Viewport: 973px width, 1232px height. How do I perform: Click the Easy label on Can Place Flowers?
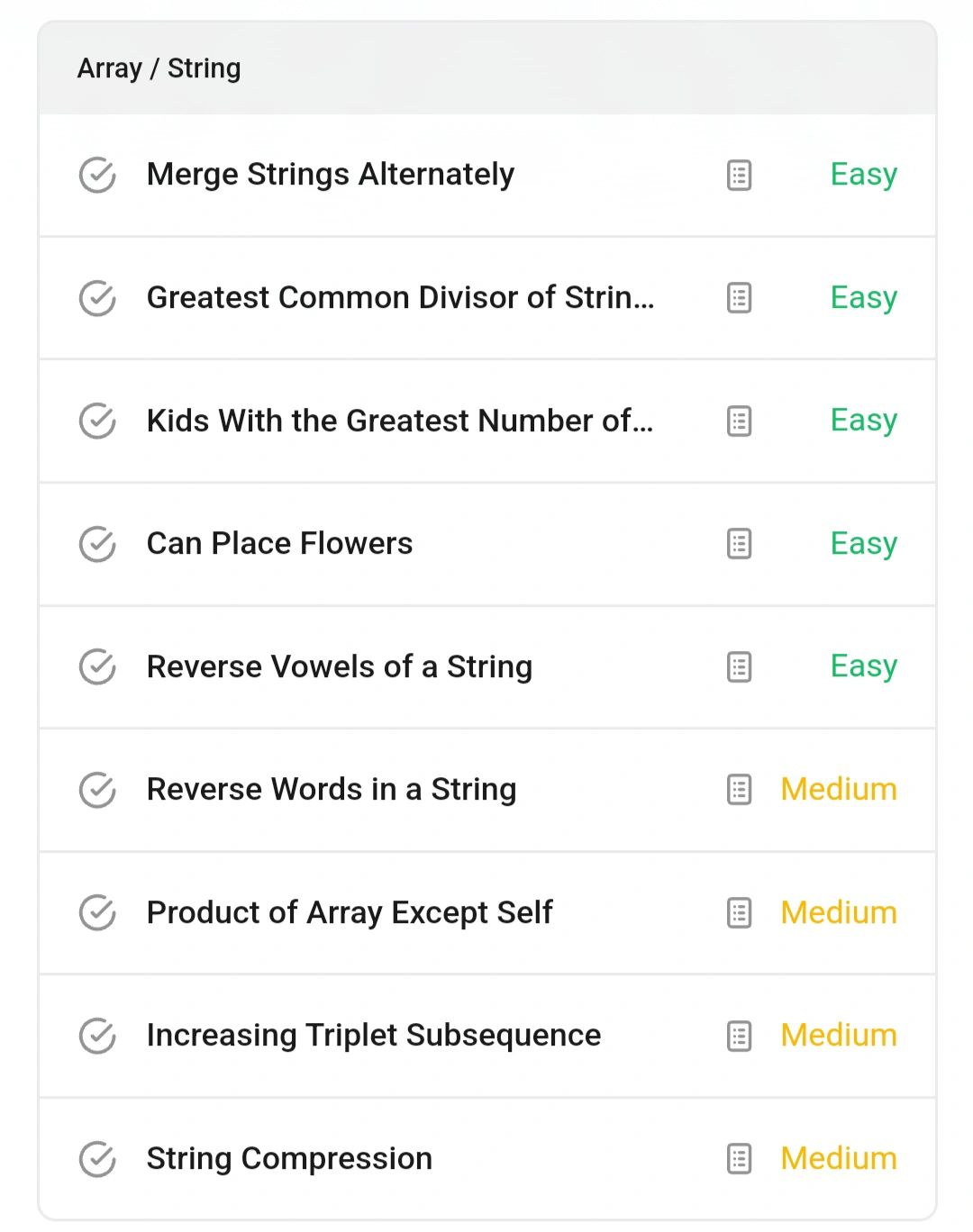coord(864,544)
